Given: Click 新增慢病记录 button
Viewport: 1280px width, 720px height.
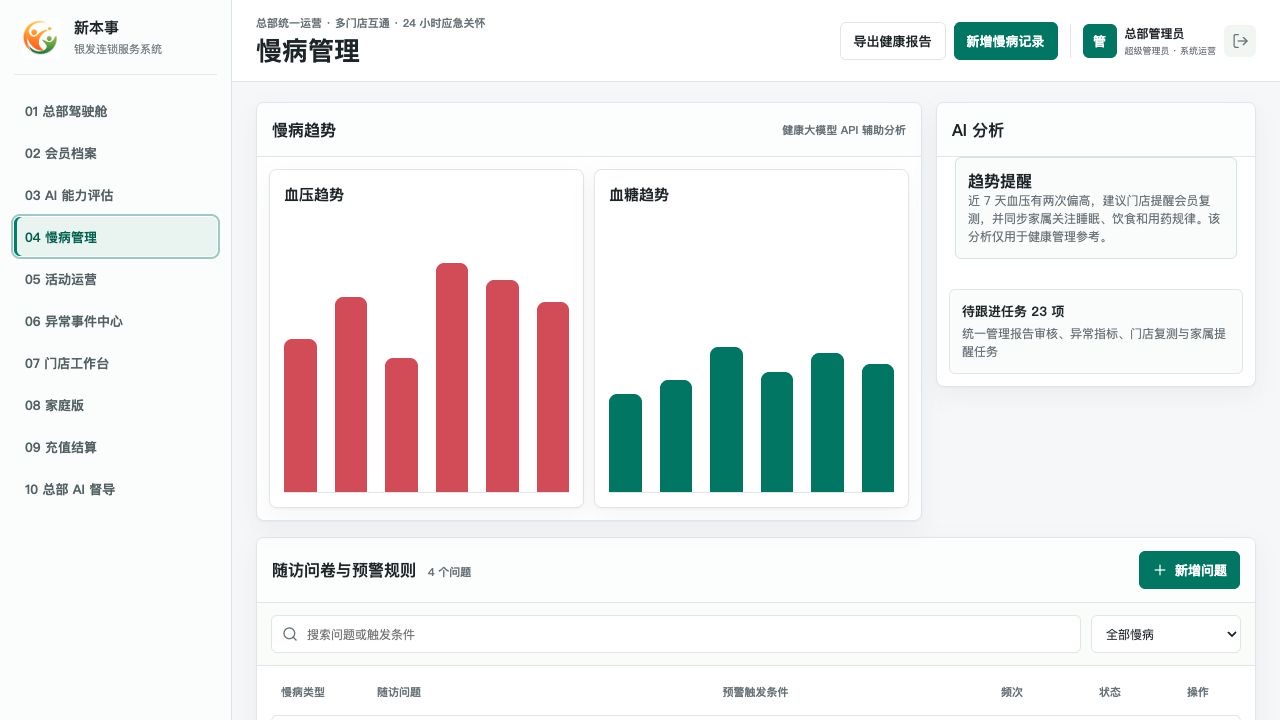Looking at the screenshot, I should (1005, 41).
